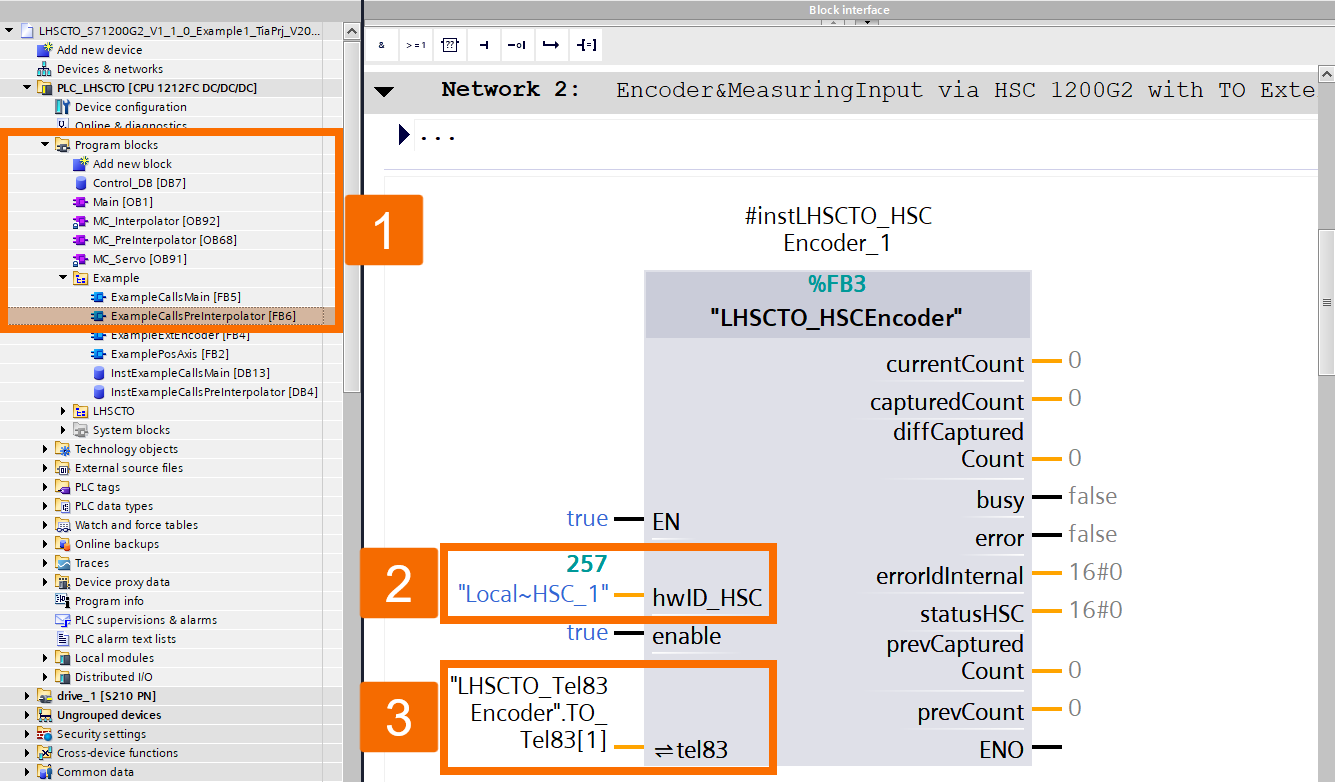Click the Technology objects folder icon
Viewport: 1335px width, 782px height.
63,449
